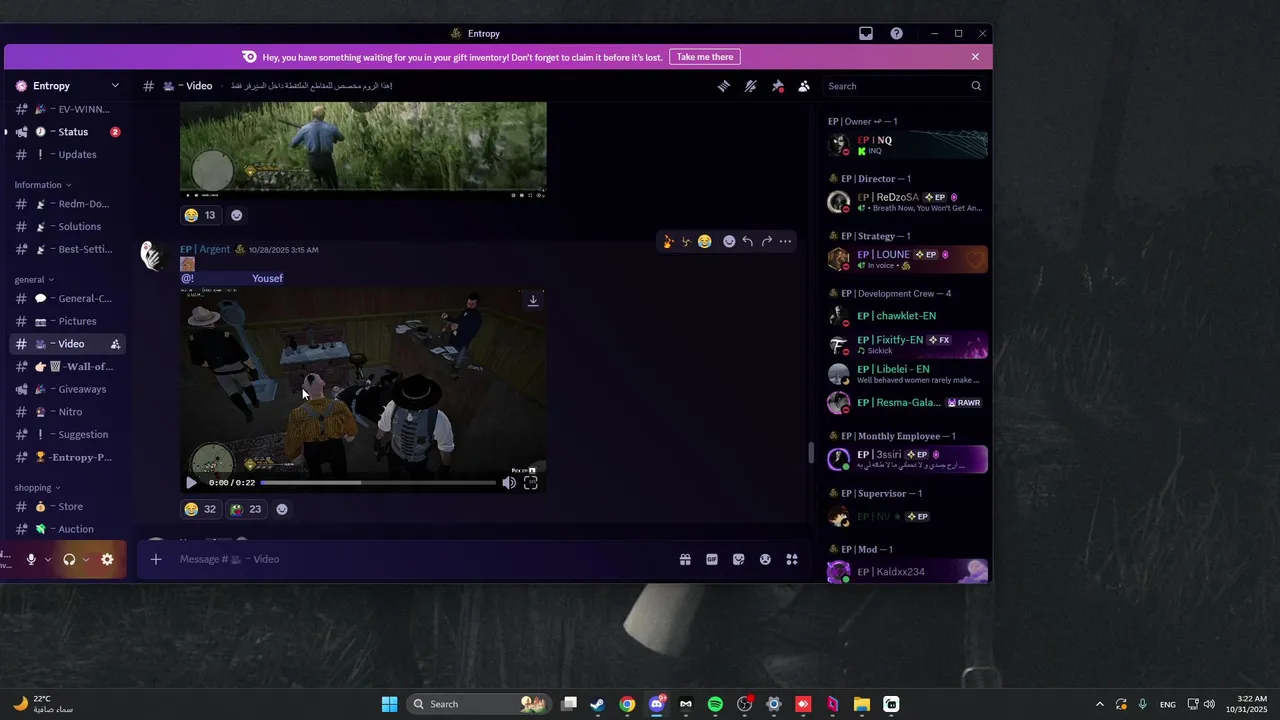
Task: Open Spotify from the Windows taskbar
Action: coord(715,704)
